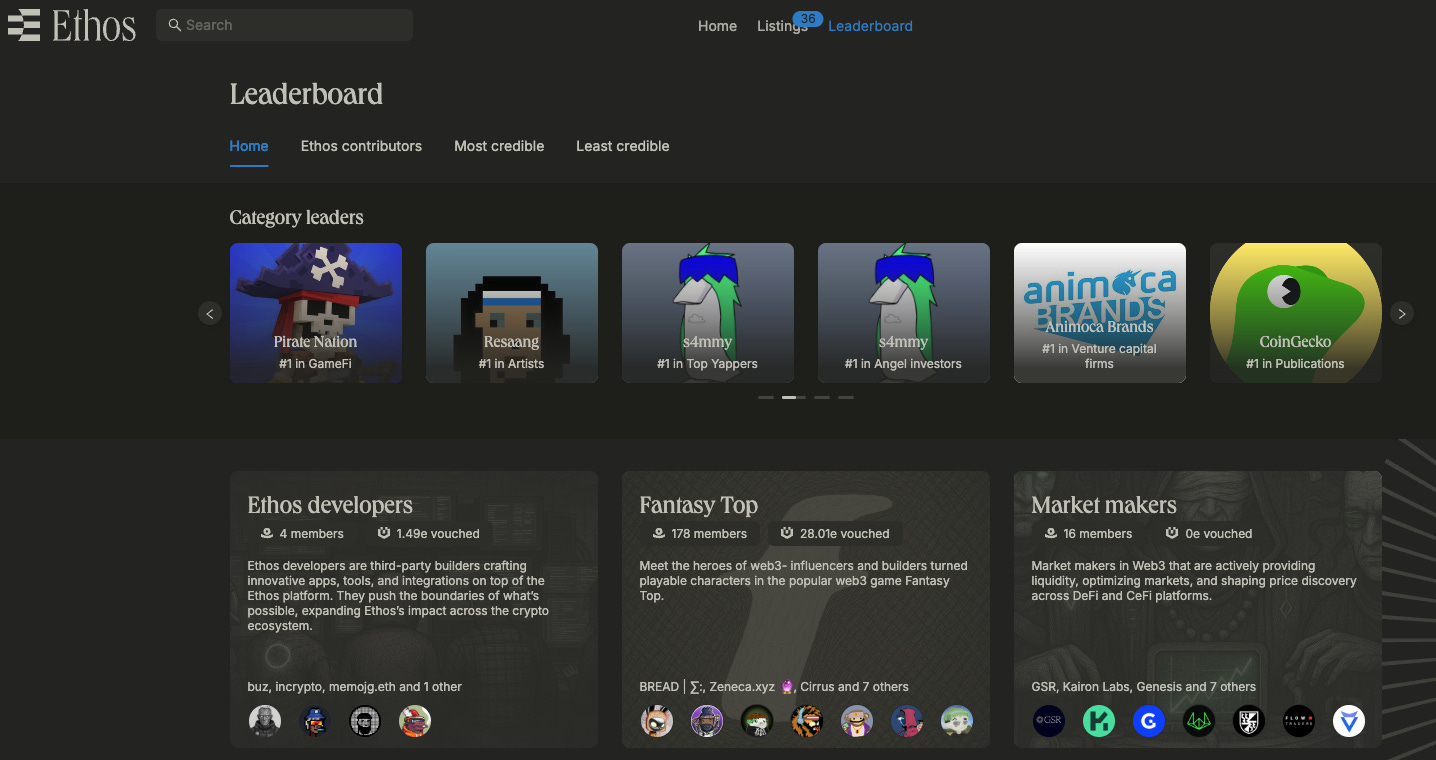Click 'buz, incrypto, memojg.eth and 1 other'

point(355,687)
